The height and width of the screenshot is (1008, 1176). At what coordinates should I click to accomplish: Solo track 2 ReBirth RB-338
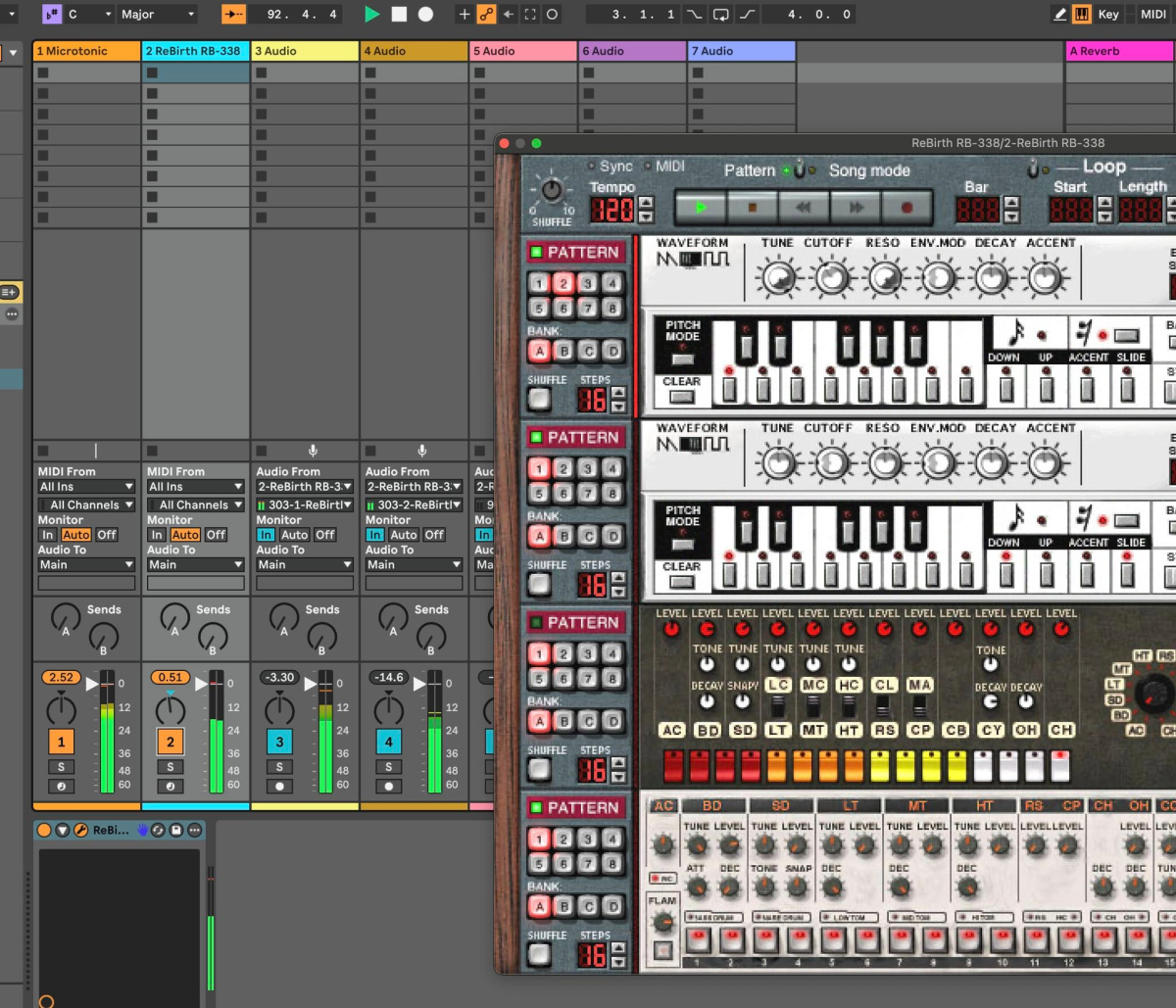[x=171, y=767]
